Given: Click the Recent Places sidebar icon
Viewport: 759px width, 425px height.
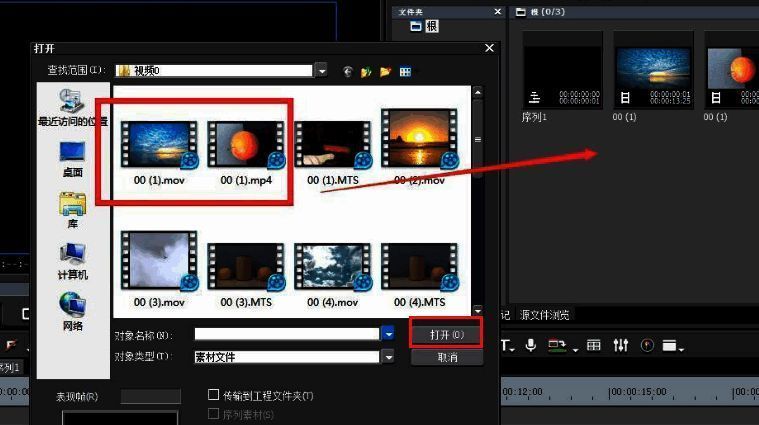Looking at the screenshot, I should tap(72, 104).
